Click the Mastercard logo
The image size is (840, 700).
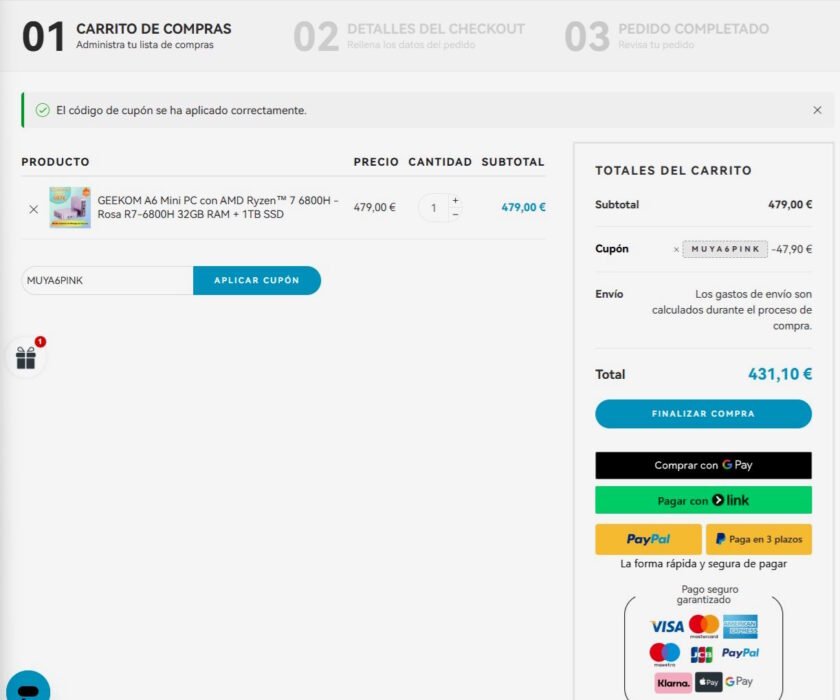[703, 626]
